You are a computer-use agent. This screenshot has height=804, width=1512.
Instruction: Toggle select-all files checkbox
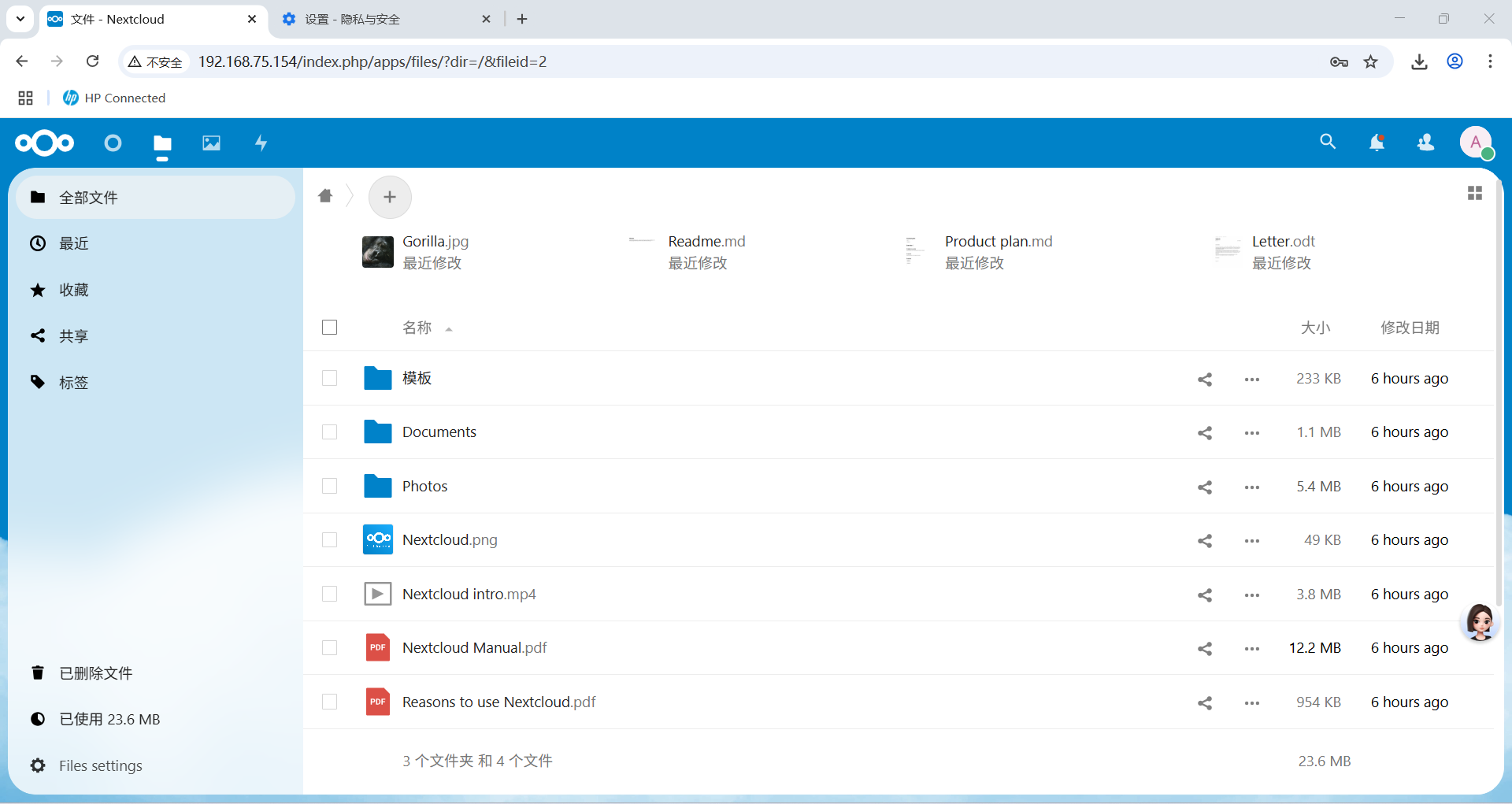330,327
